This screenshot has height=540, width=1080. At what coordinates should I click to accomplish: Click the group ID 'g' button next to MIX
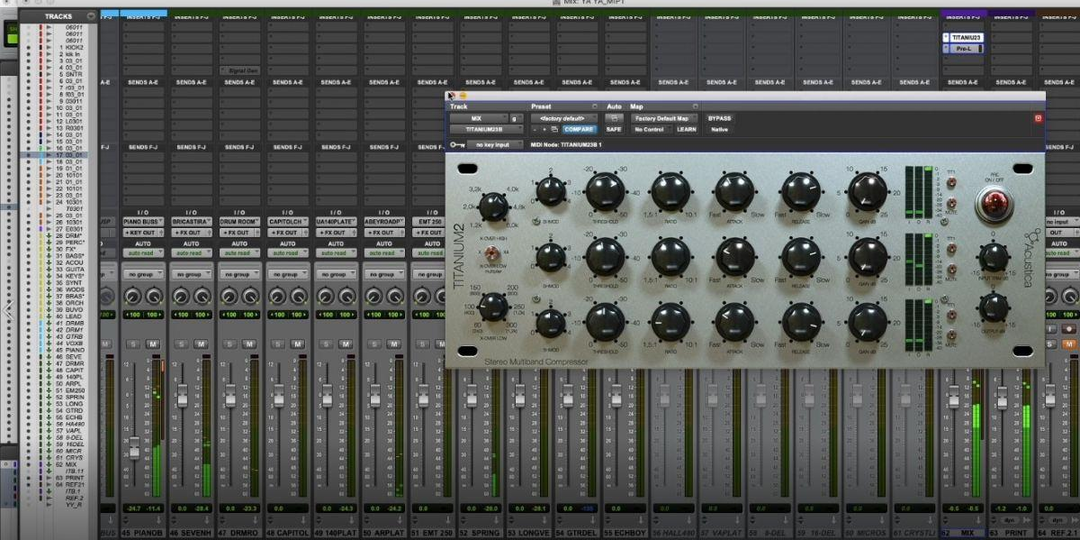point(515,118)
